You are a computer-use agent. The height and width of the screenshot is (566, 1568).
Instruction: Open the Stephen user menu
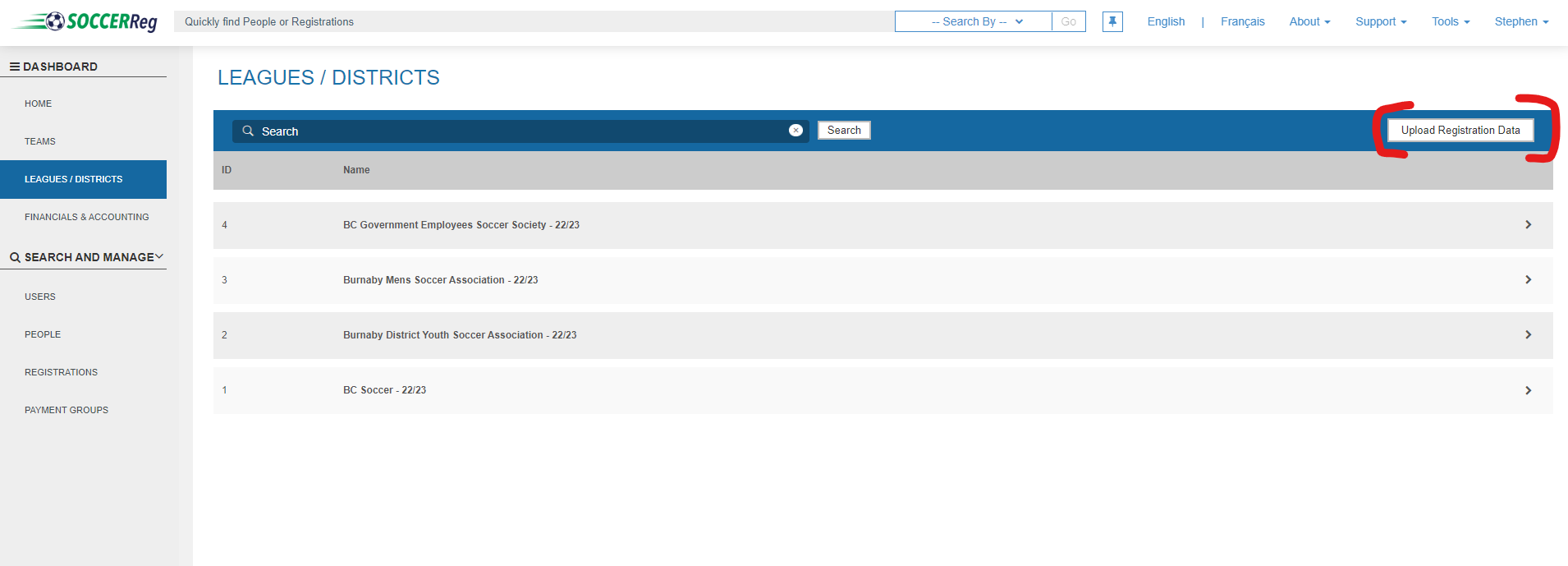click(x=1521, y=21)
